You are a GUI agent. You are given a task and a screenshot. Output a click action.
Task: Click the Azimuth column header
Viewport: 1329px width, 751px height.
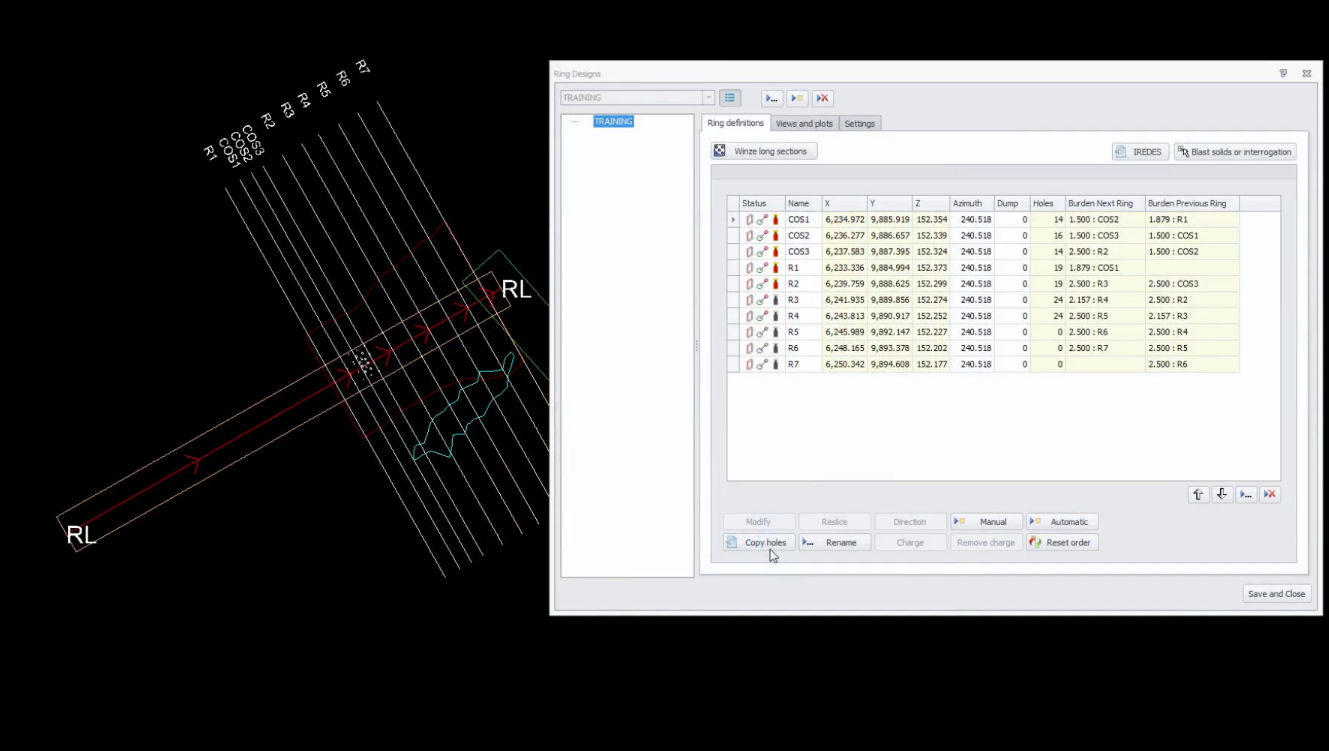(971, 203)
